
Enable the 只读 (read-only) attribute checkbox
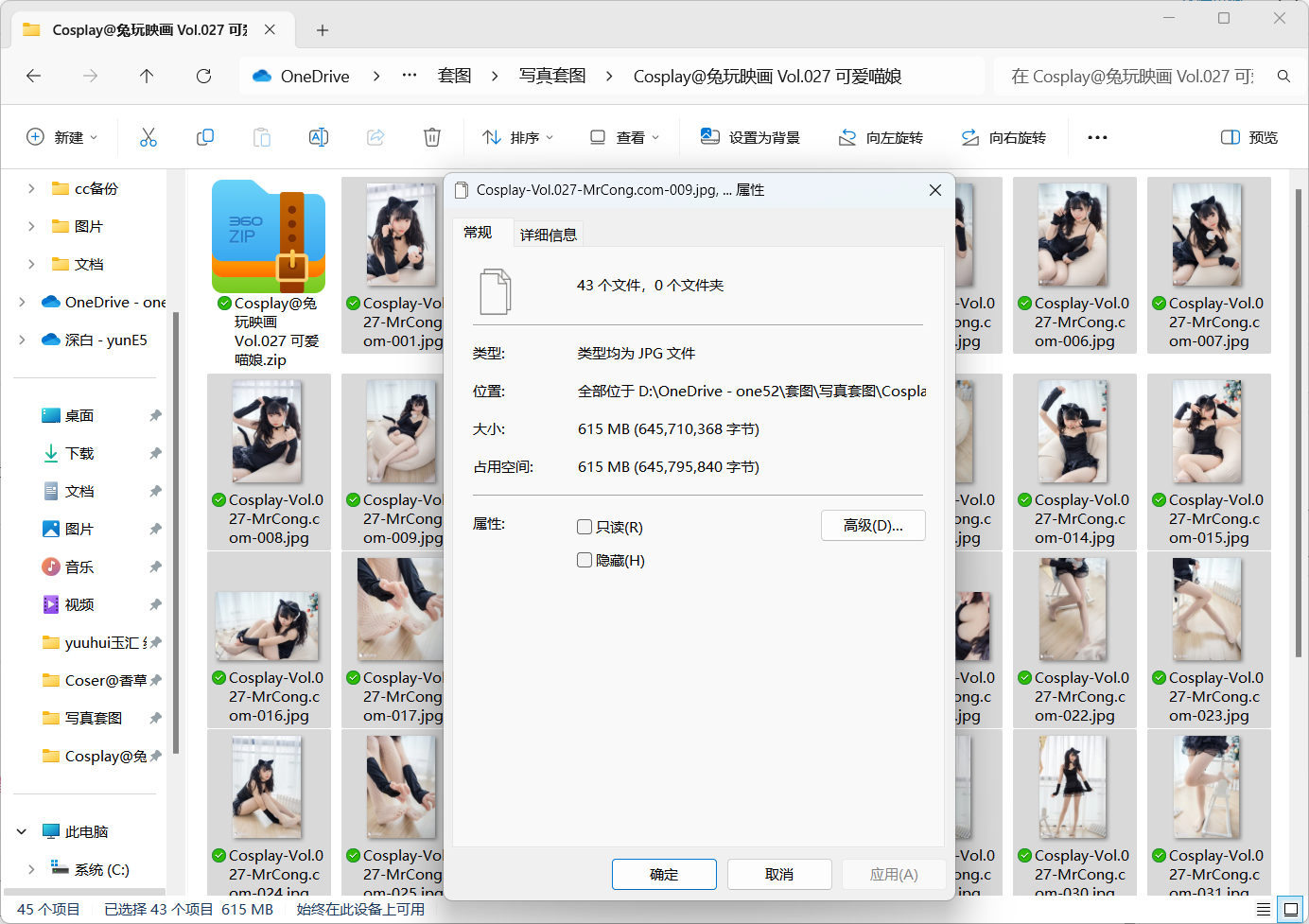tap(585, 527)
